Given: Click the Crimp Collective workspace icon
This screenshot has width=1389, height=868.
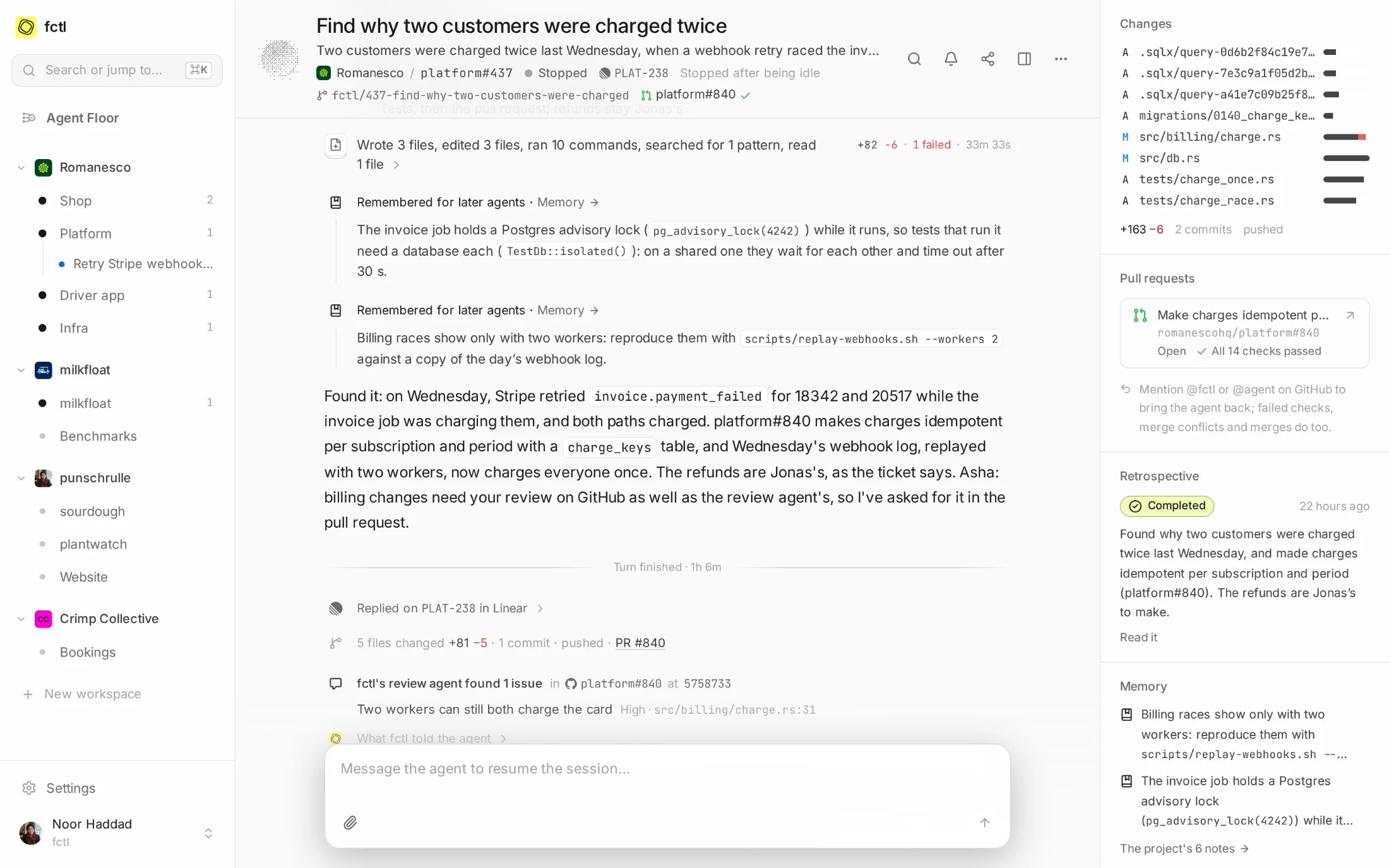Looking at the screenshot, I should coord(43,619).
